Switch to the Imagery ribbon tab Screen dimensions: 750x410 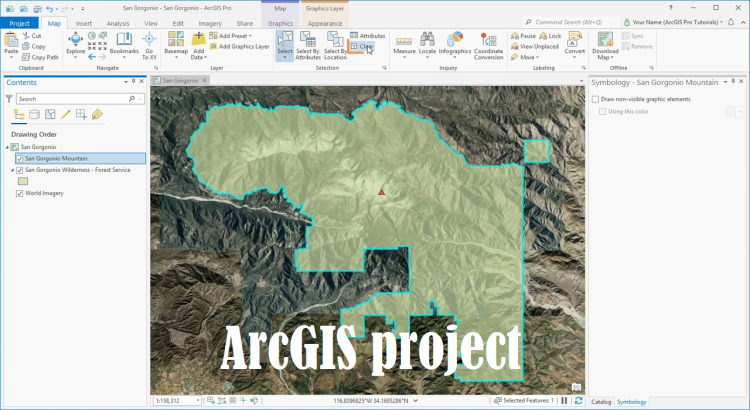tap(210, 23)
